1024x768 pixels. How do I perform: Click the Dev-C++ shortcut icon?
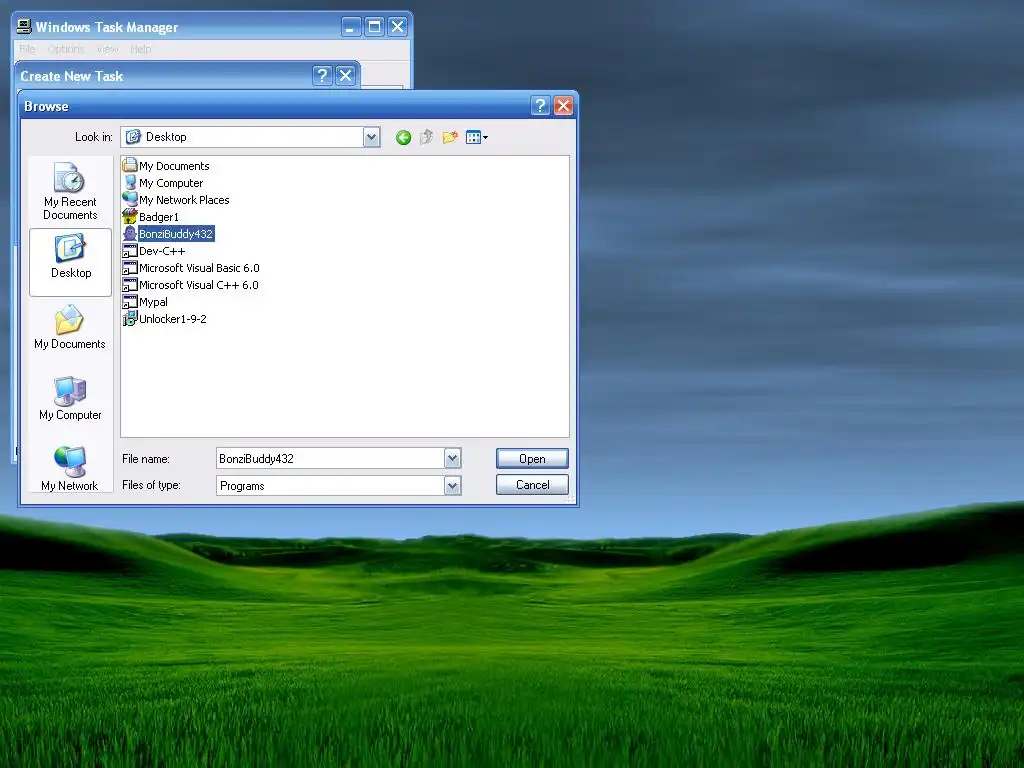[130, 250]
